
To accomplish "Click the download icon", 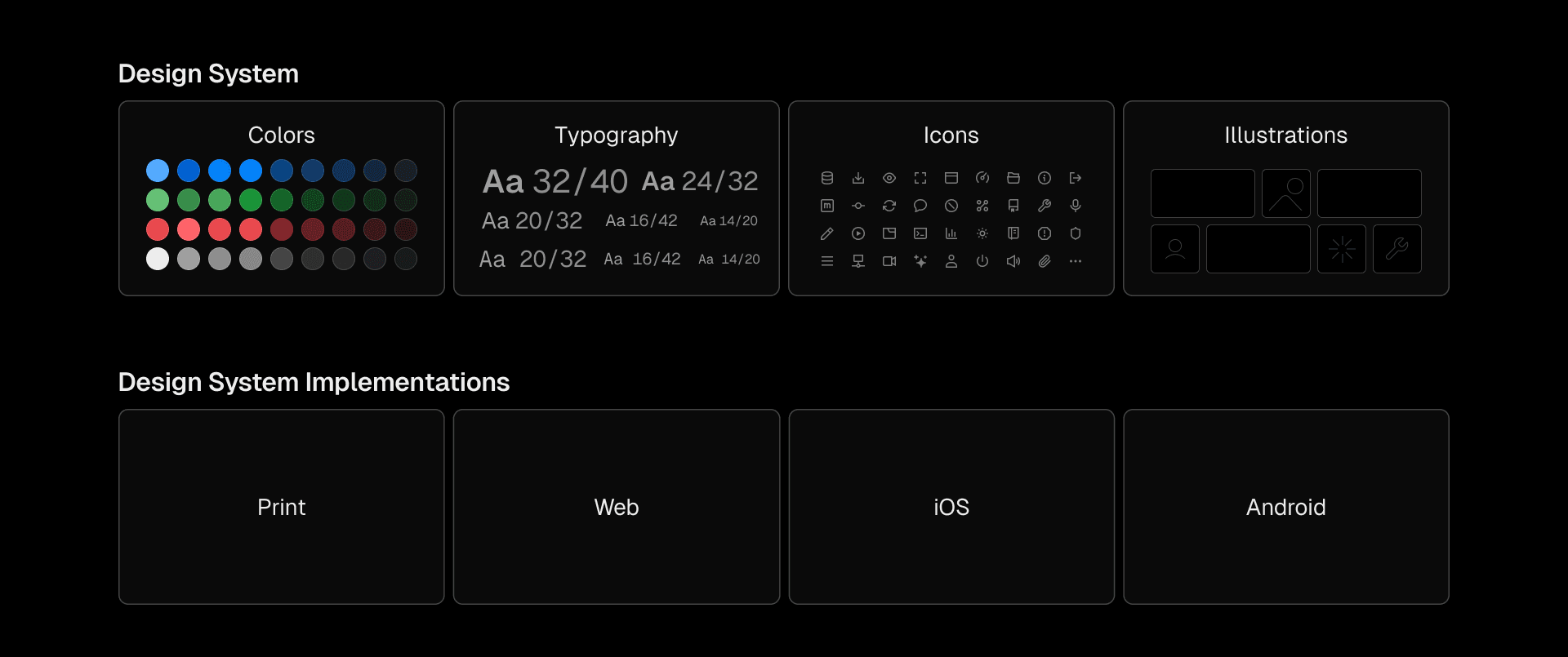I will coord(858,178).
